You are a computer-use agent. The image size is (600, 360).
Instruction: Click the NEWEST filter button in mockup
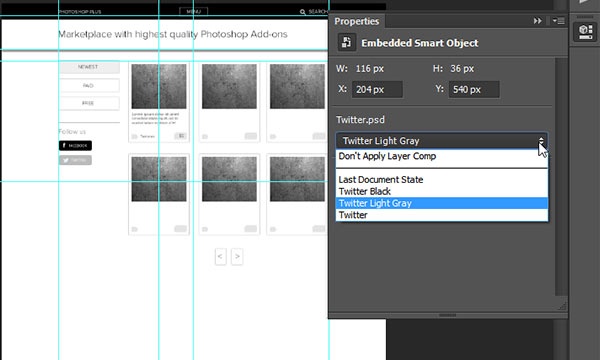[x=89, y=67]
